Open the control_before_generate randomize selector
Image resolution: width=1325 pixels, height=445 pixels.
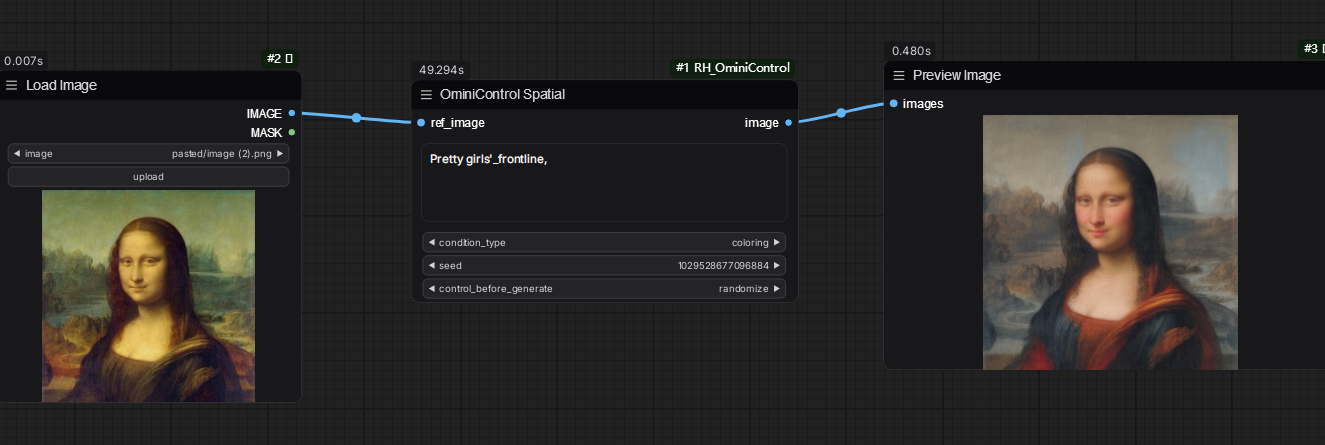click(x=604, y=289)
